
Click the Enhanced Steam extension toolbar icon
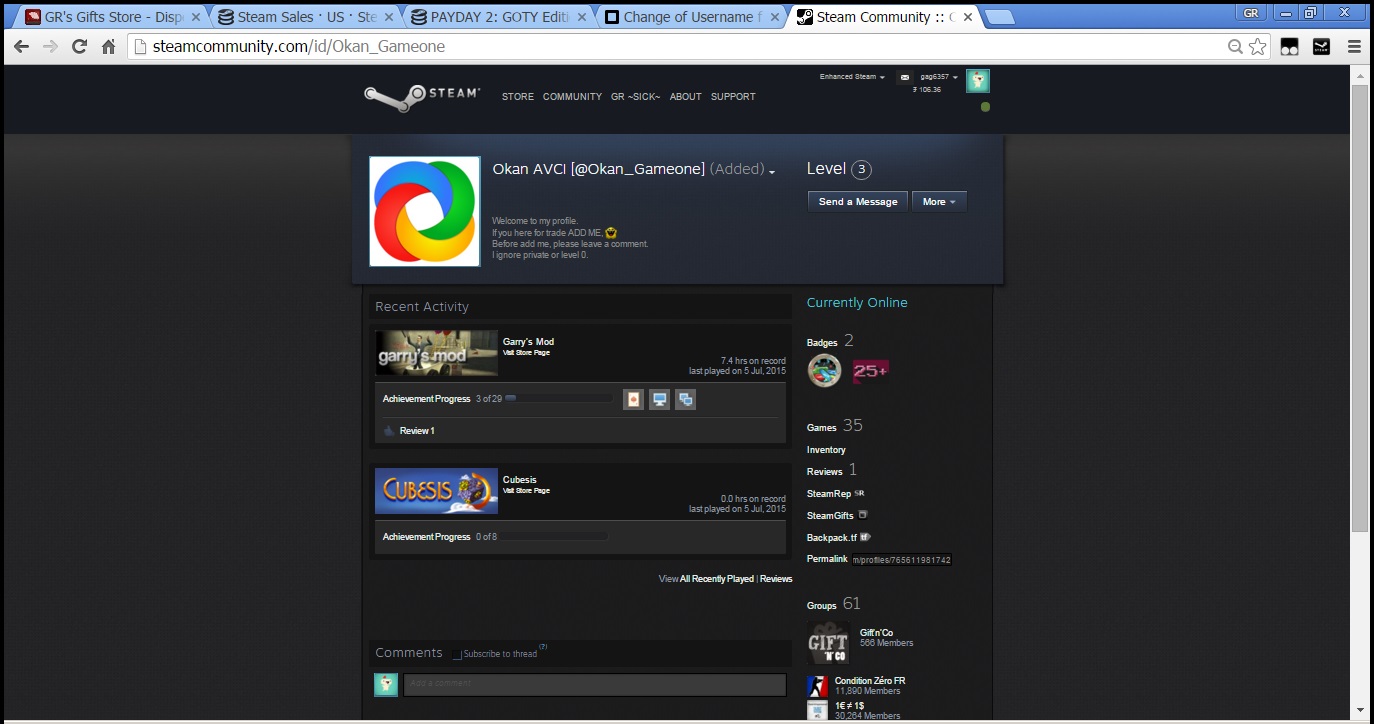coord(1321,46)
